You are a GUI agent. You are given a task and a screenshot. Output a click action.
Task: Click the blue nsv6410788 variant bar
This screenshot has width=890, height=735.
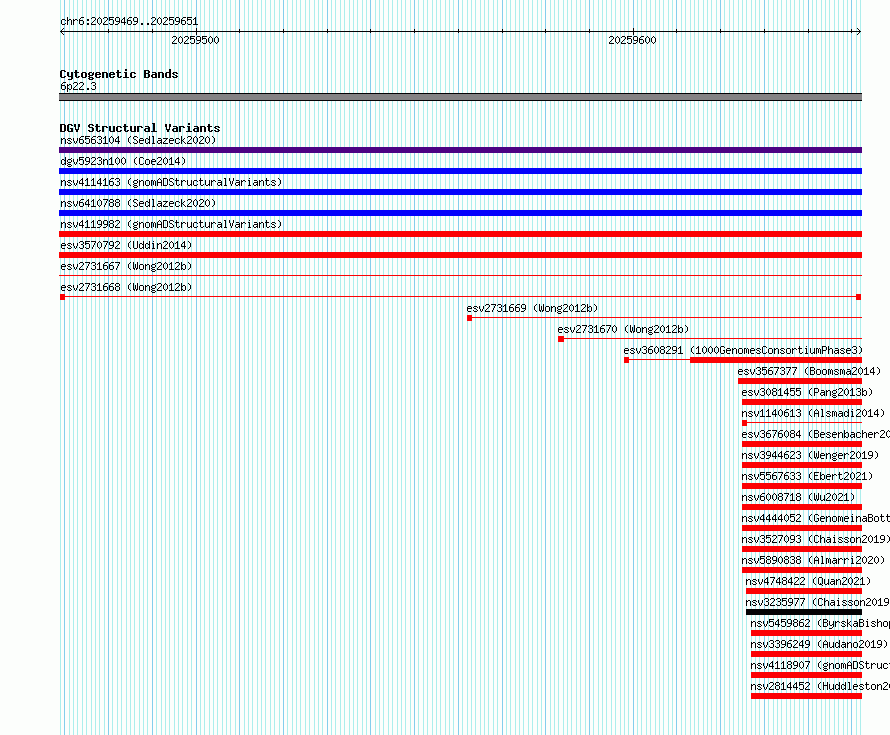(x=460, y=213)
